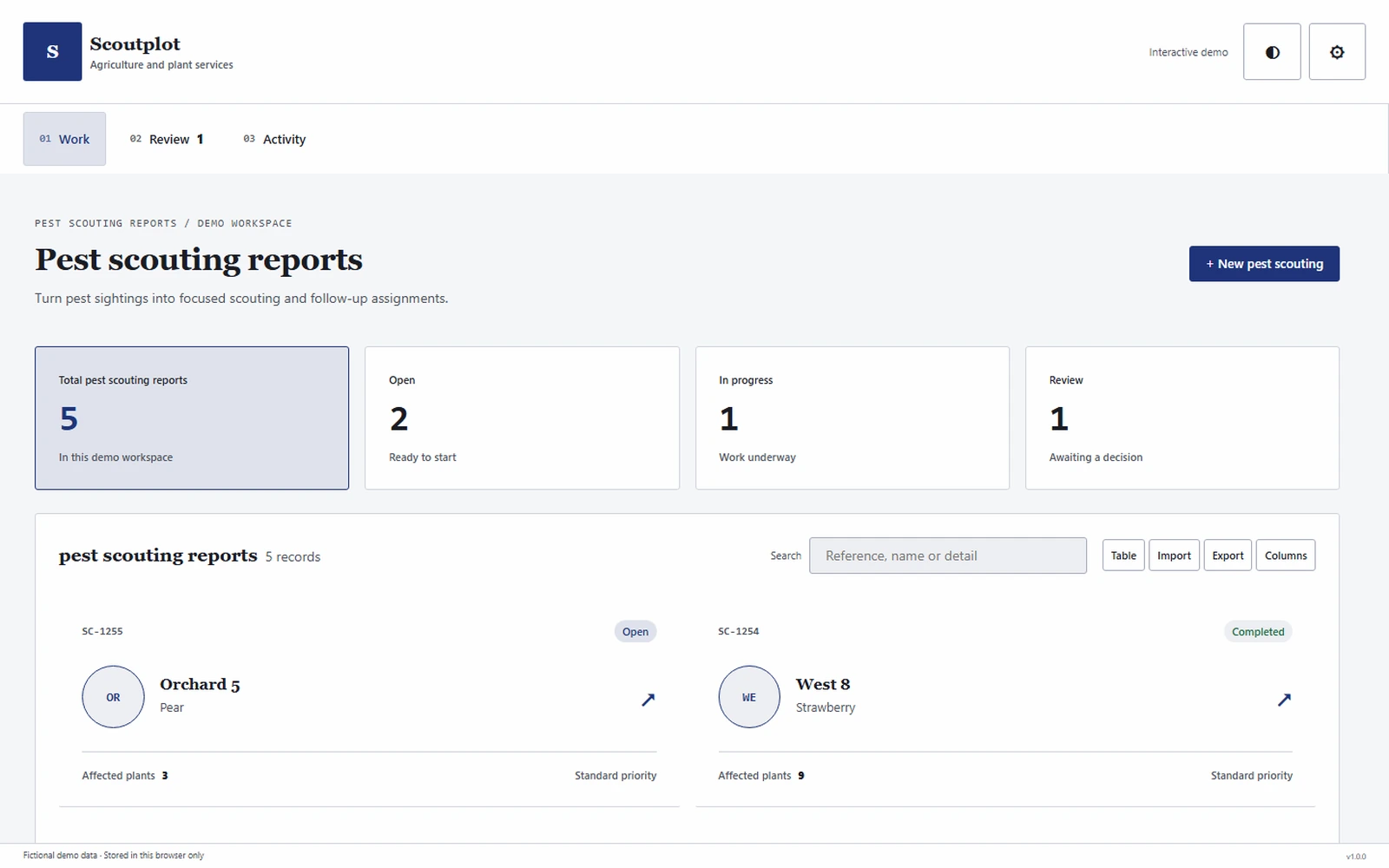Filter by the In progress summary card
1389x868 pixels.
click(852, 418)
